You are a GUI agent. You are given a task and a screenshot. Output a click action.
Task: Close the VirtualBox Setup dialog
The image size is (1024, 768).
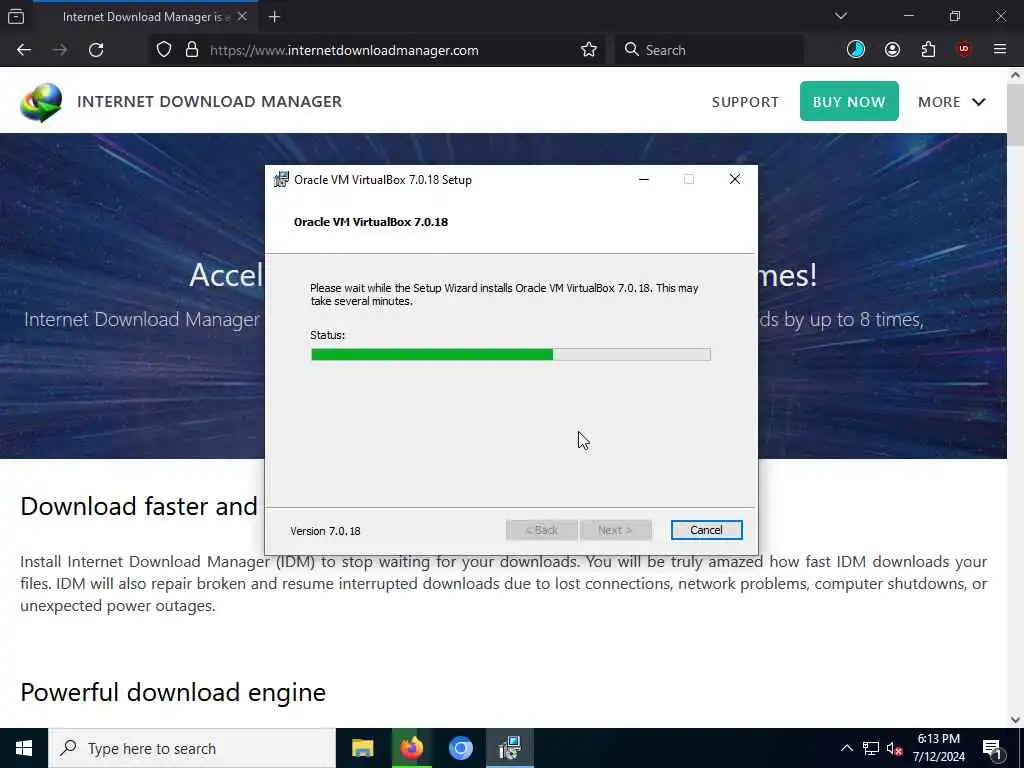point(735,180)
